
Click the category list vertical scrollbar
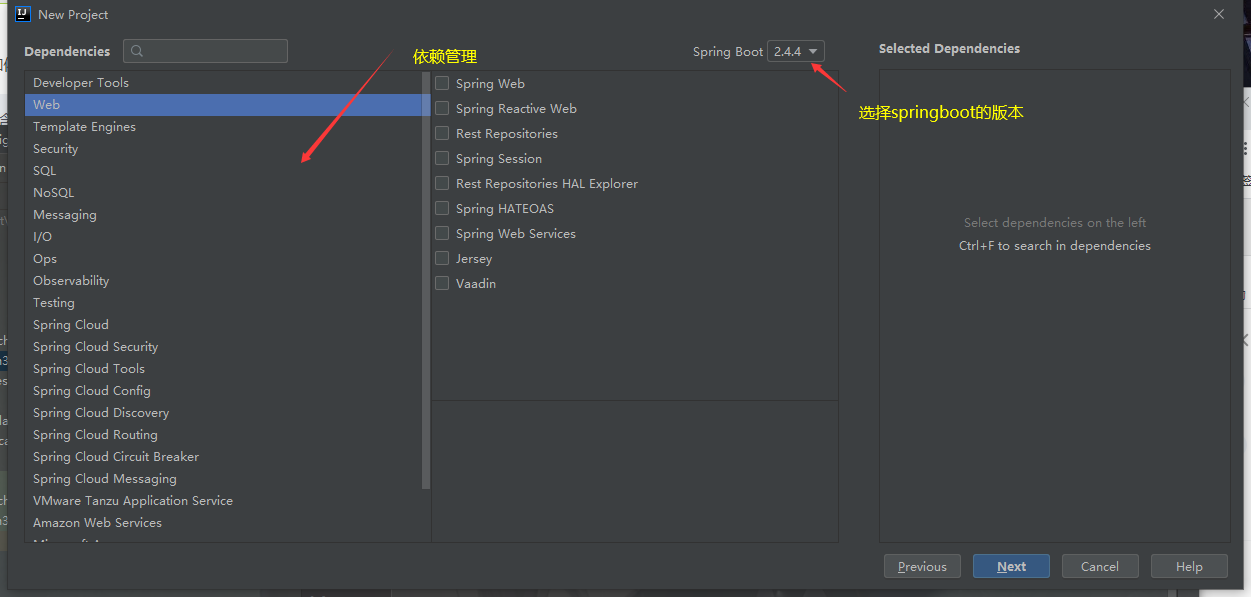(427, 280)
